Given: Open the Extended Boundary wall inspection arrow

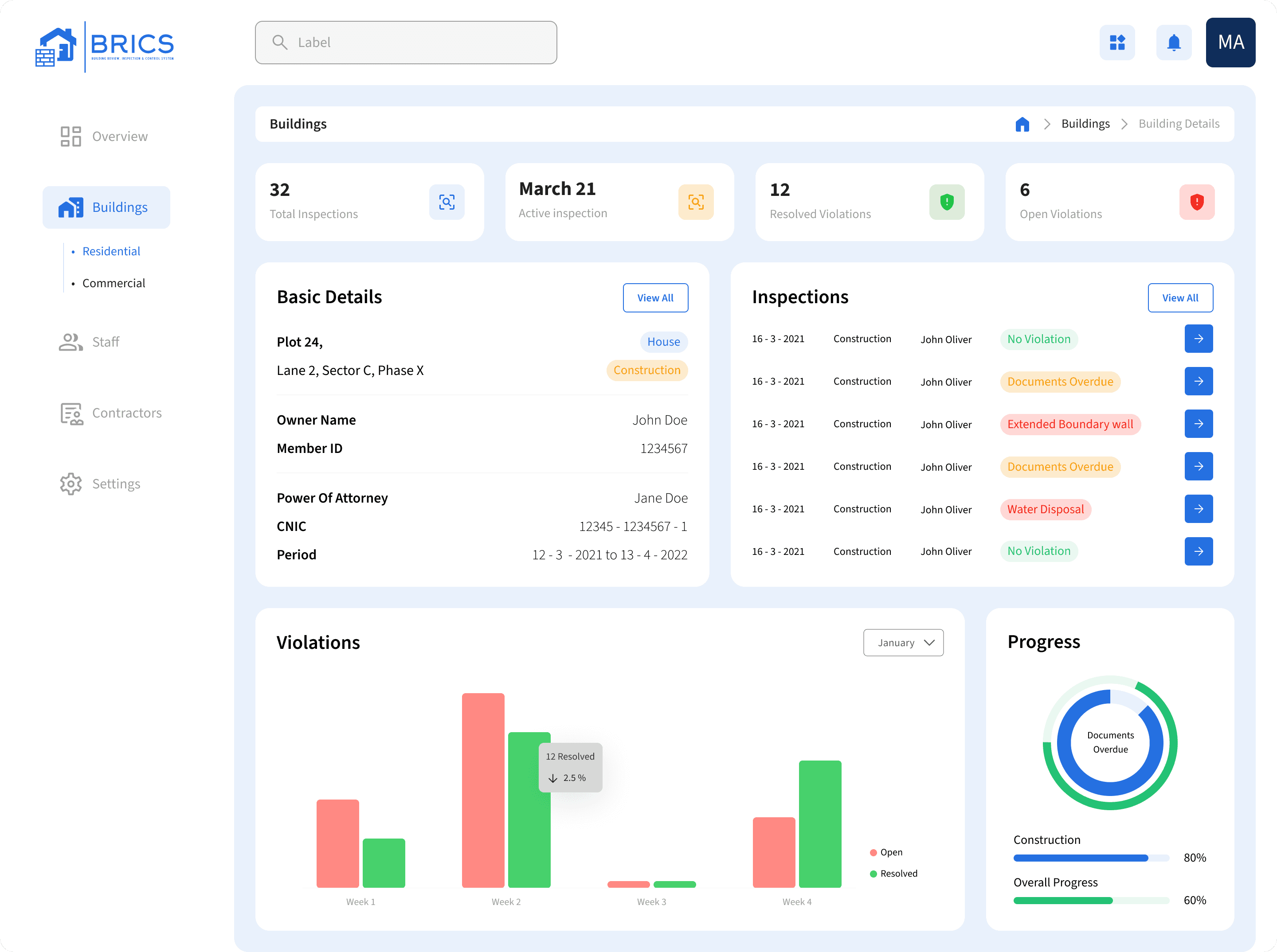Looking at the screenshot, I should click(1198, 424).
